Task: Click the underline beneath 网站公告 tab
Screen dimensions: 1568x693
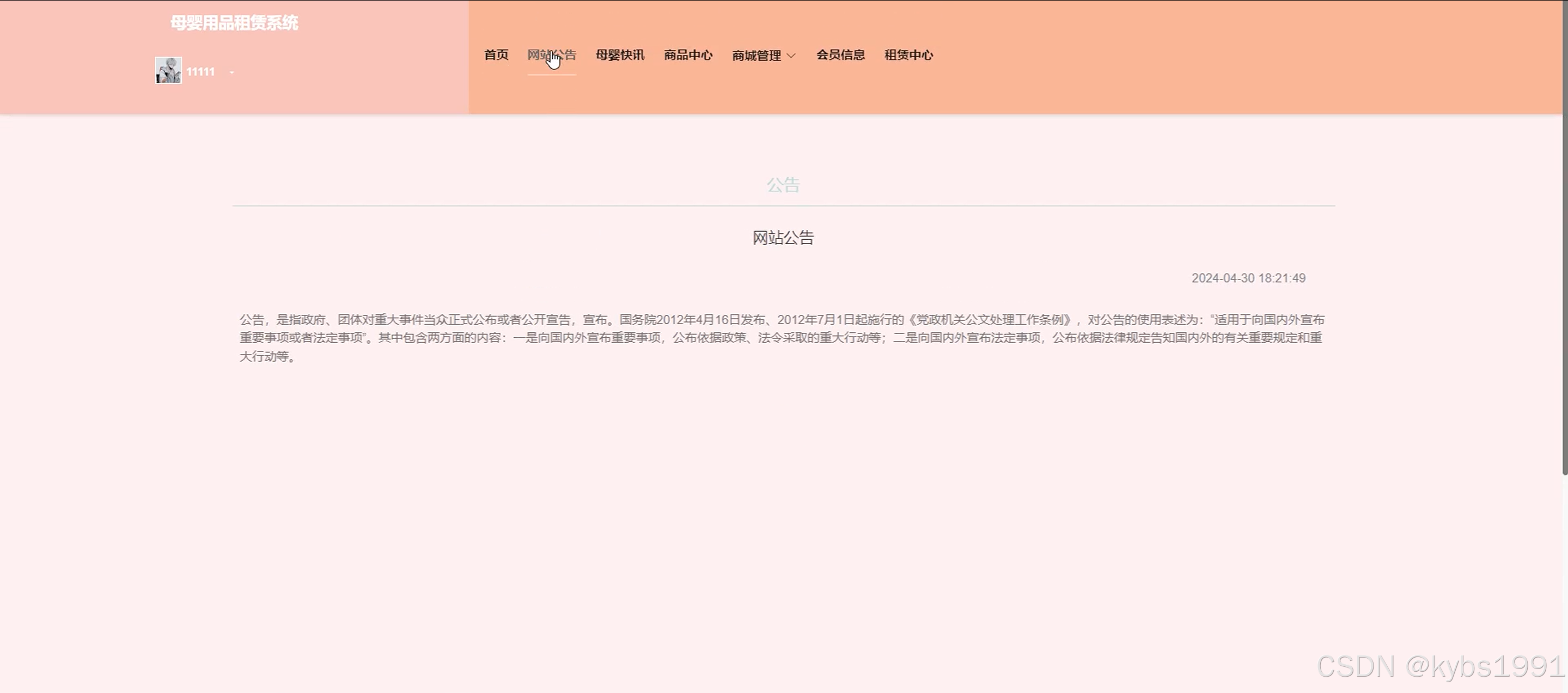Action: coord(552,74)
